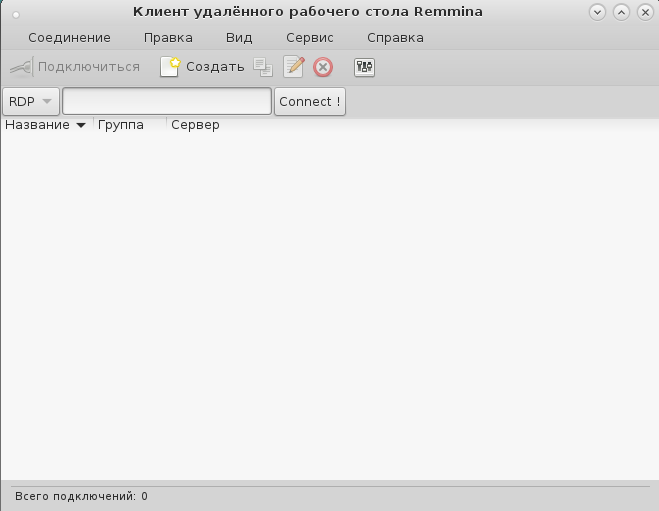Image resolution: width=659 pixels, height=511 pixels.
Task: Click the Подключиться toolbar label
Action: 89,67
